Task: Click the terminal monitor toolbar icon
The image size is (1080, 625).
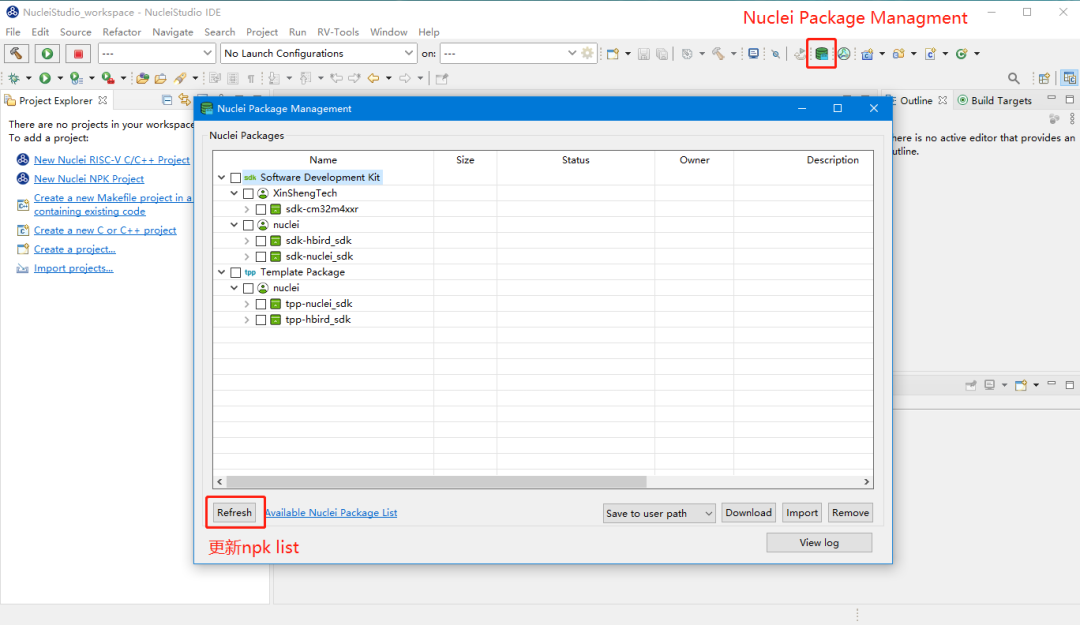Action: (x=754, y=53)
